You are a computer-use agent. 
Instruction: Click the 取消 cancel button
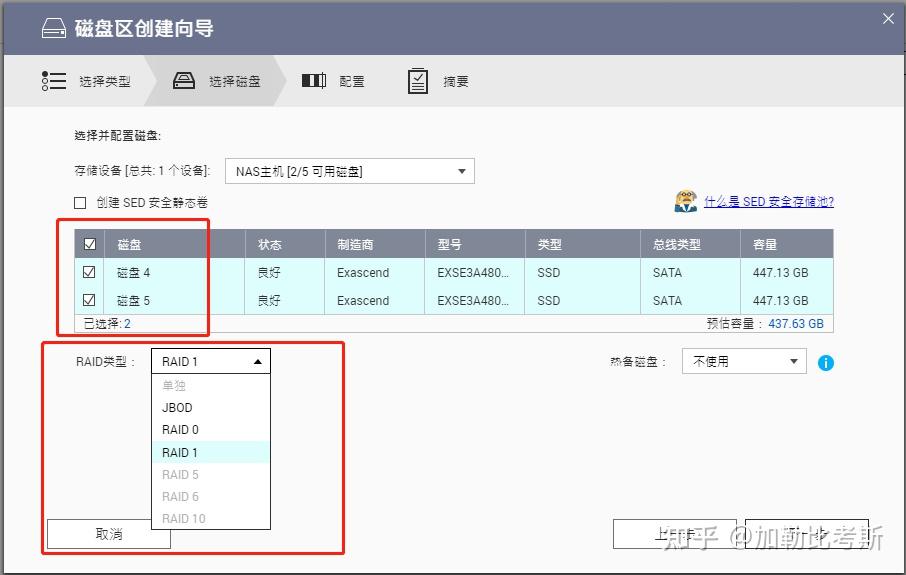(109, 534)
